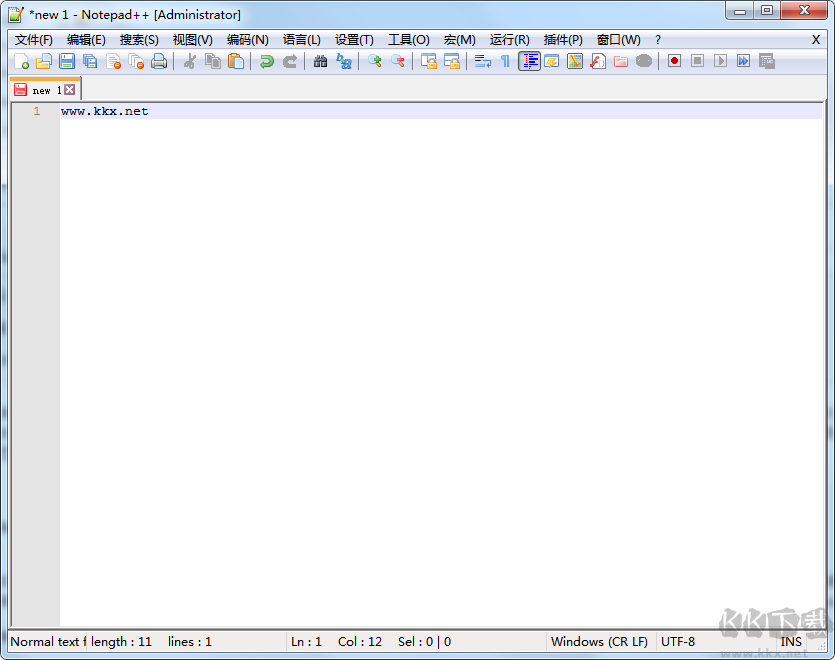This screenshot has height=660, width=835.
Task: Click the Windows (CR LF) status indicator
Action: click(x=598, y=641)
